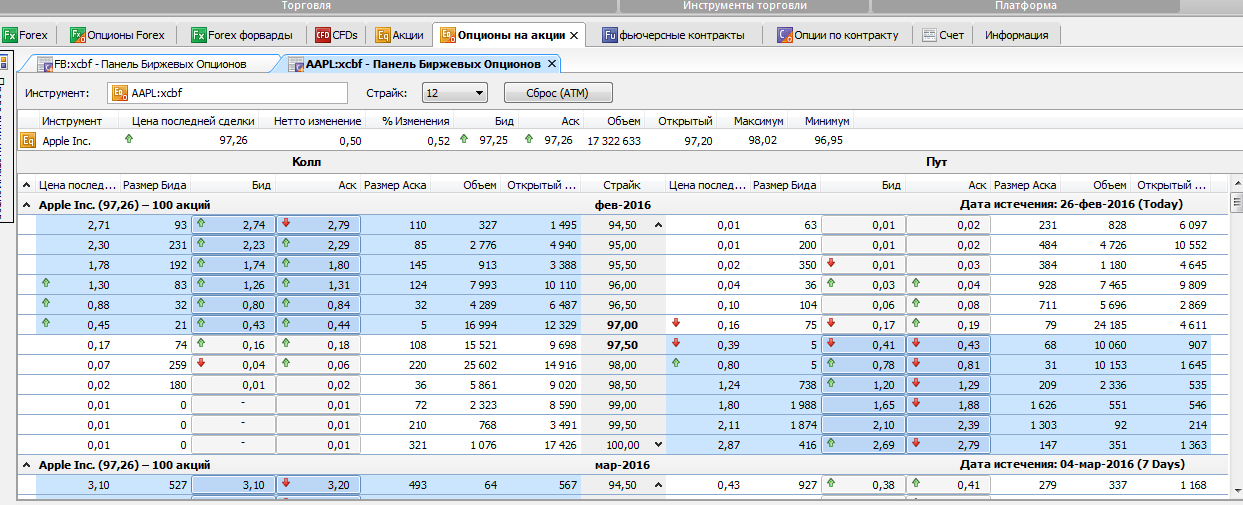This screenshot has width=1243, height=505.
Task: Click the Инструменты торговли top menu group
Action: (744, 6)
